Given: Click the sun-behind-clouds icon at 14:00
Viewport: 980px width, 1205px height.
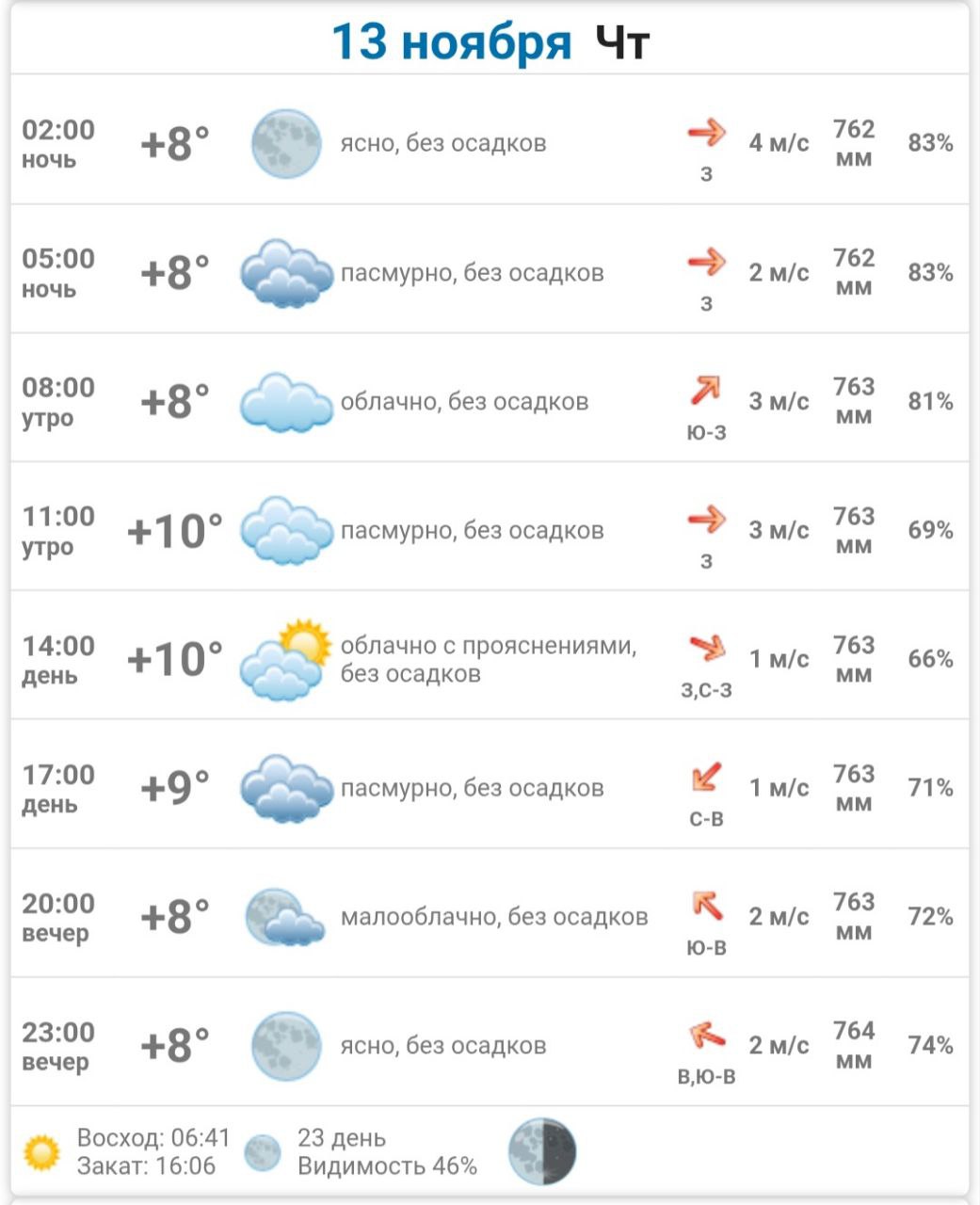Looking at the screenshot, I should (x=286, y=659).
